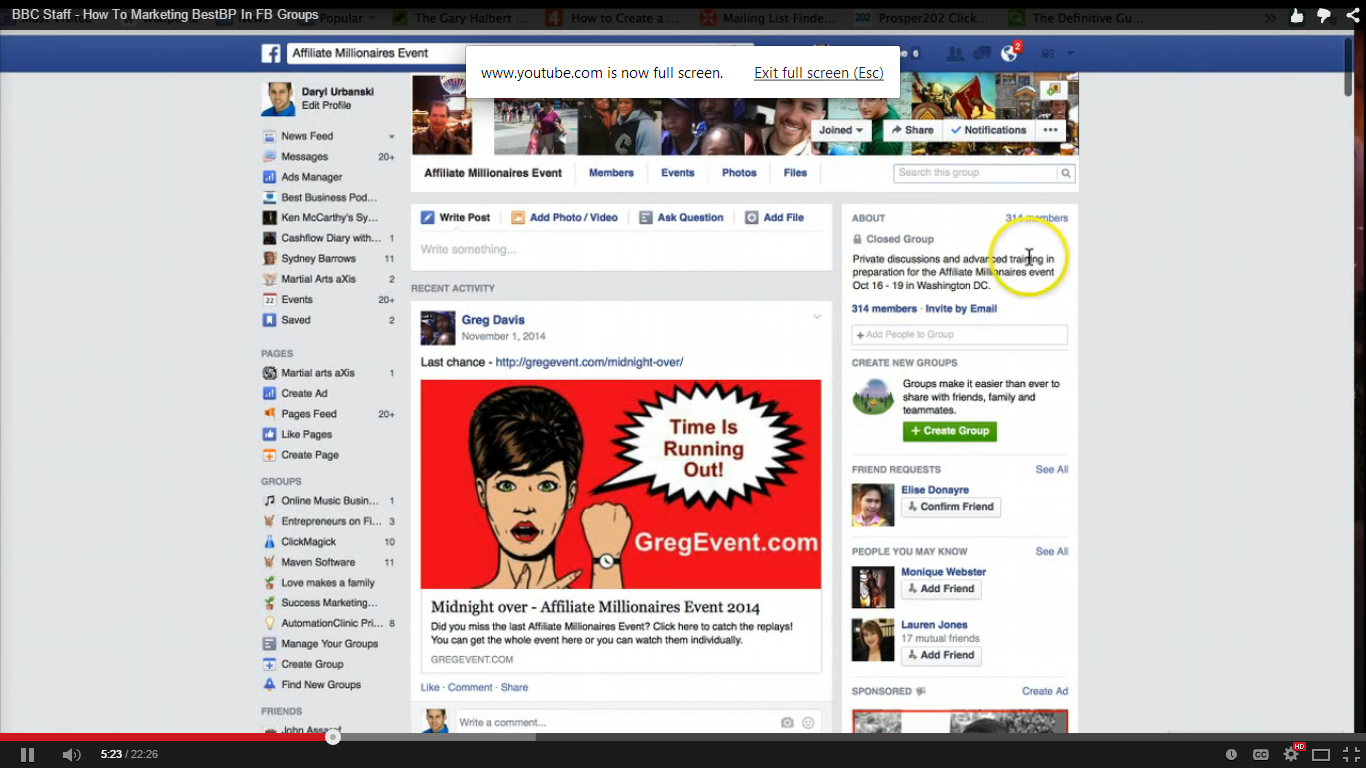Click the group search magnifier icon
Viewport: 1366px width, 768px height.
[x=1066, y=173]
